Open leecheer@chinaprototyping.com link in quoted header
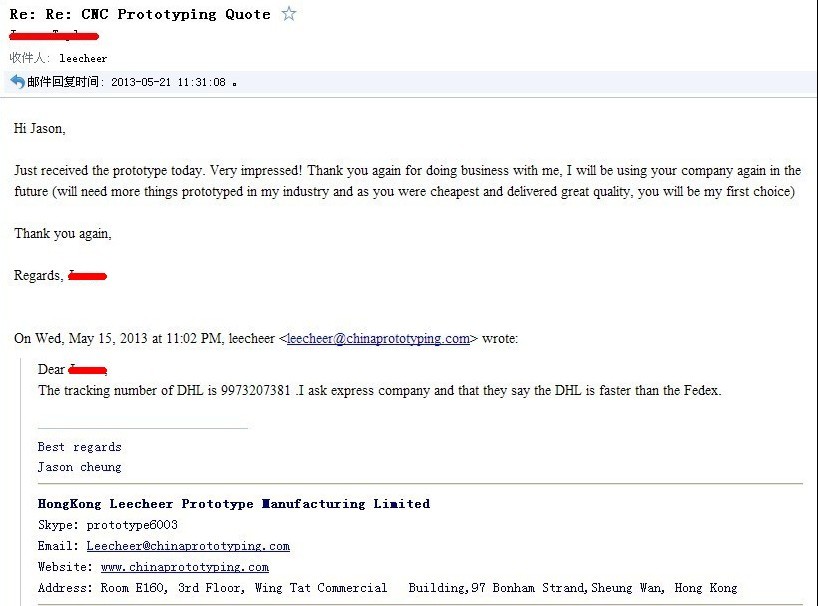This screenshot has width=818, height=606. 378,338
